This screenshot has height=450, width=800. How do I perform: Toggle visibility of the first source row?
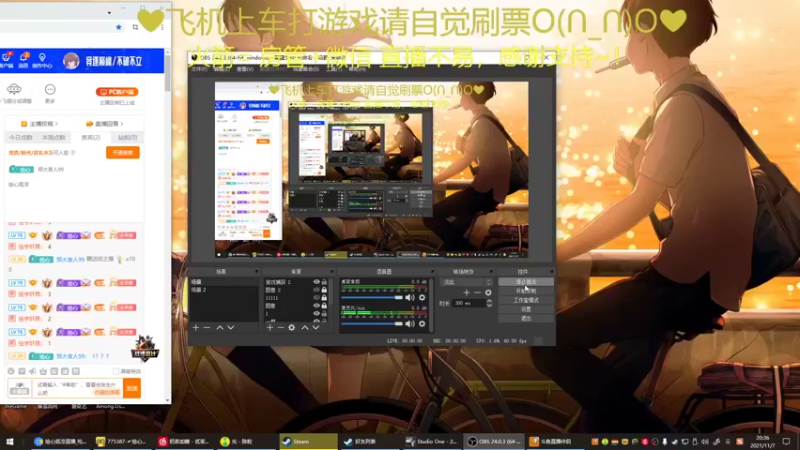click(316, 282)
